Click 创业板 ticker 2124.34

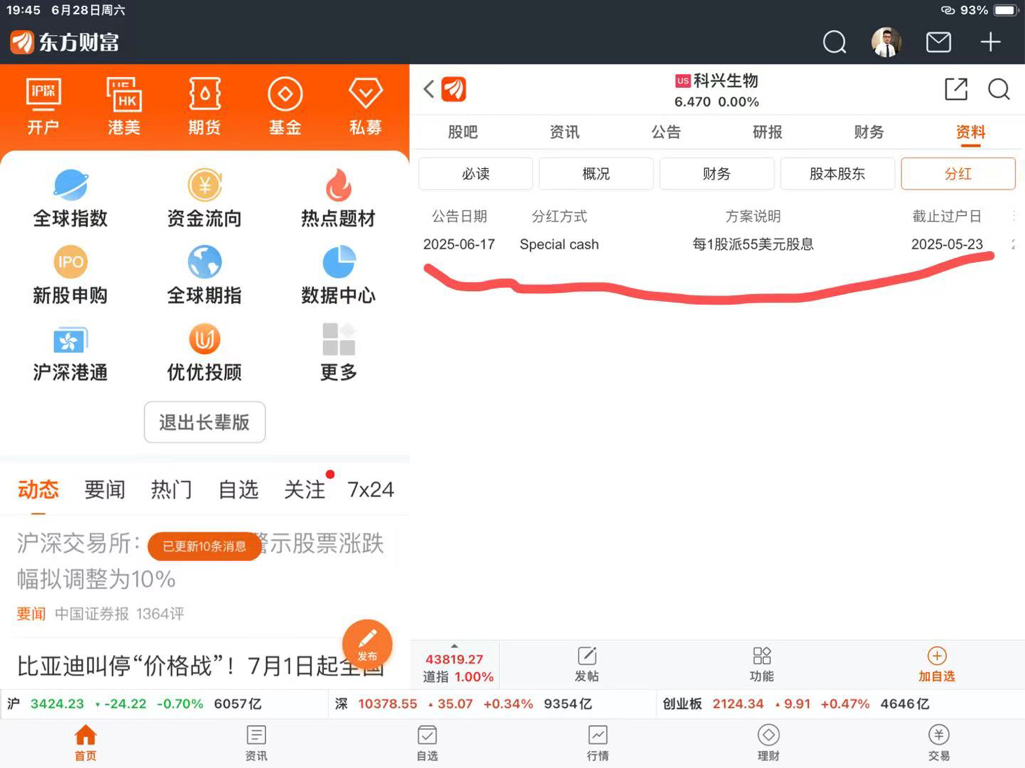[796, 704]
